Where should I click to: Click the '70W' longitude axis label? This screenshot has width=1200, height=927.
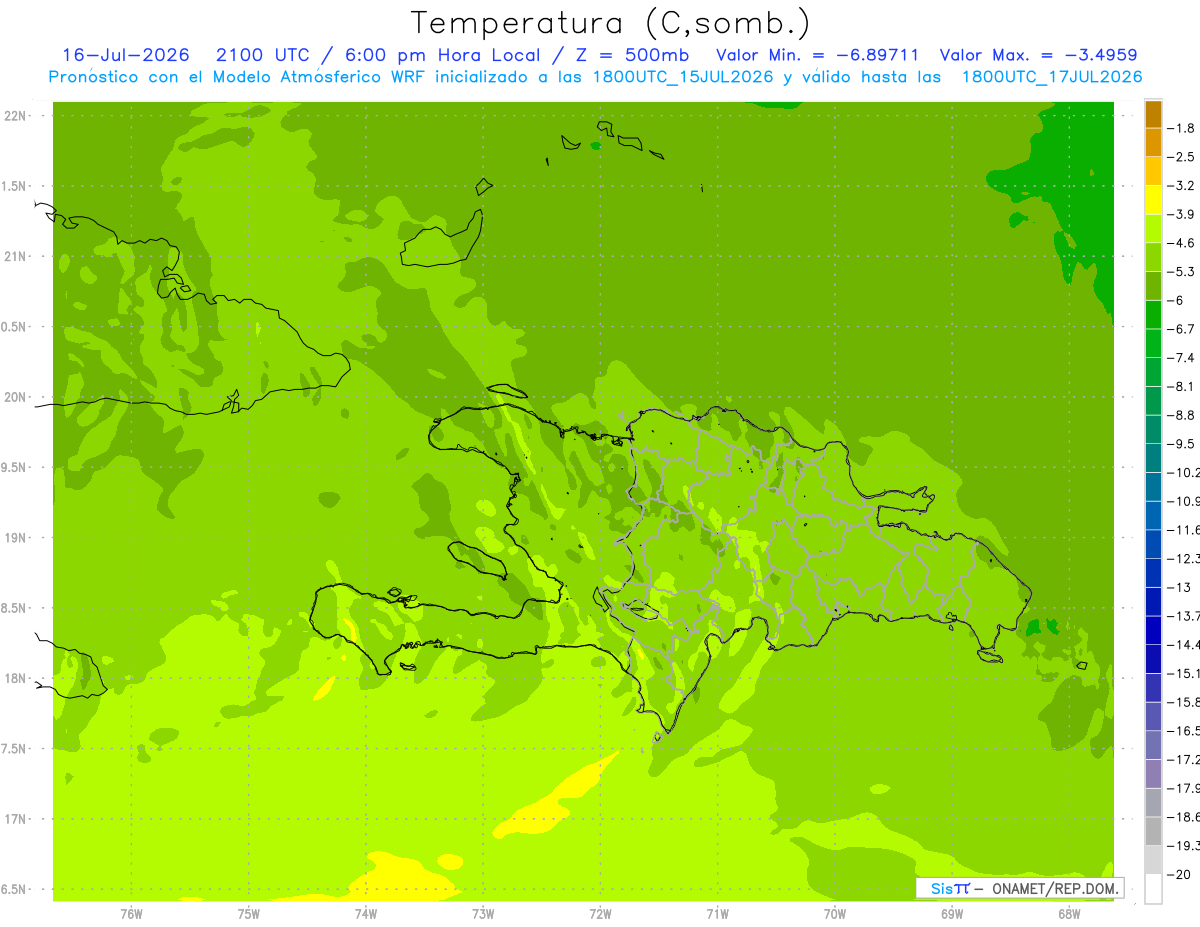click(x=835, y=913)
